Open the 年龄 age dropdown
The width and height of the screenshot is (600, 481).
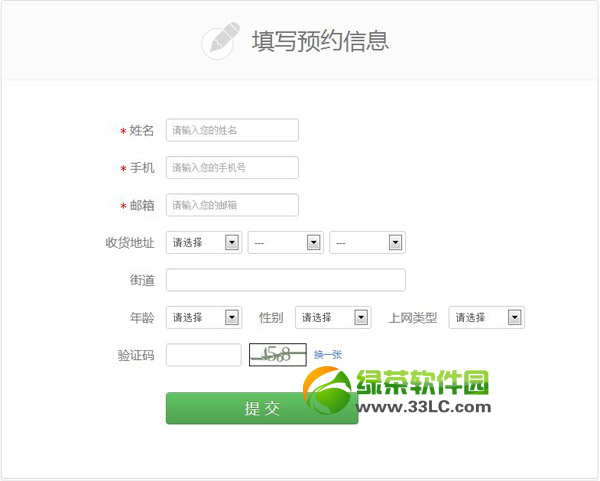point(204,317)
